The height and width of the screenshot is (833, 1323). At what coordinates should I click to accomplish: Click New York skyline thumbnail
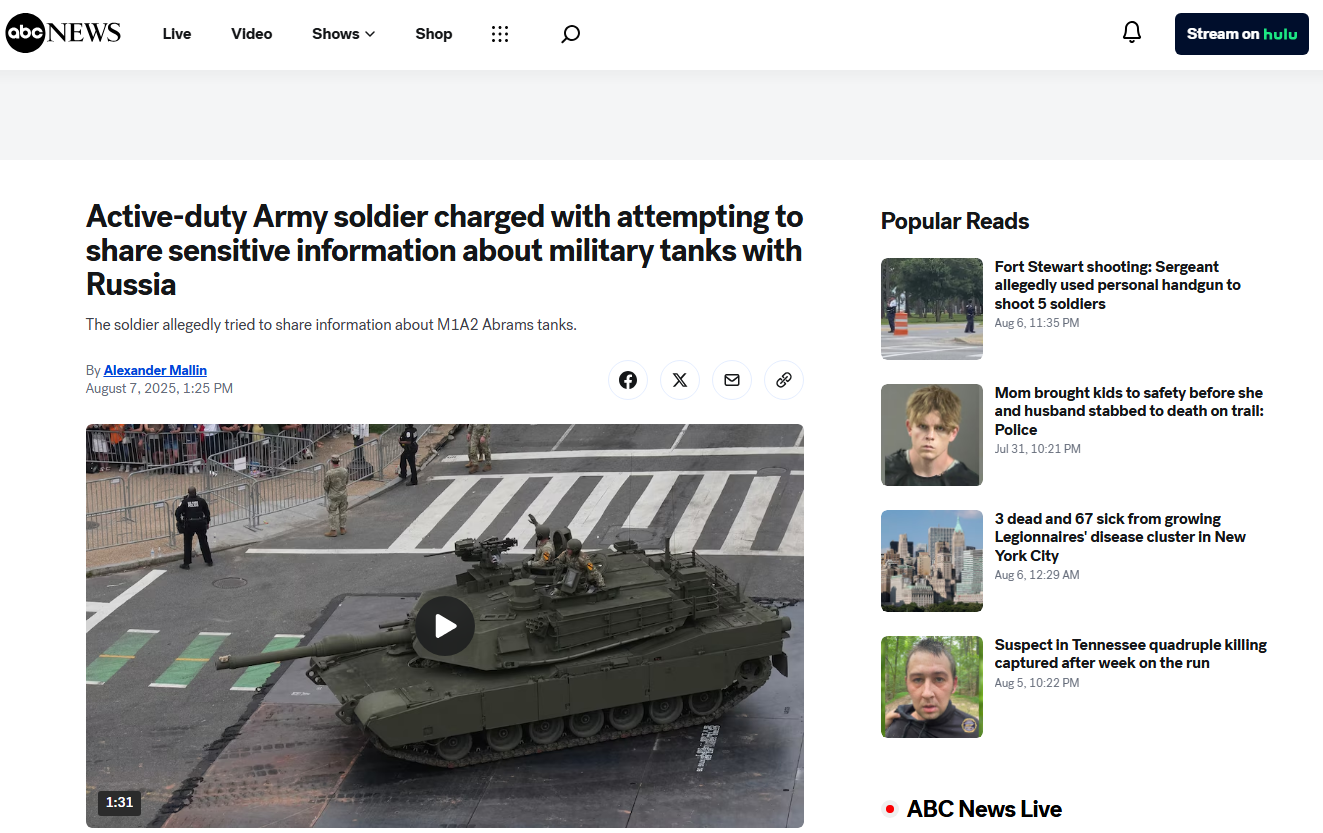pyautogui.click(x=932, y=561)
